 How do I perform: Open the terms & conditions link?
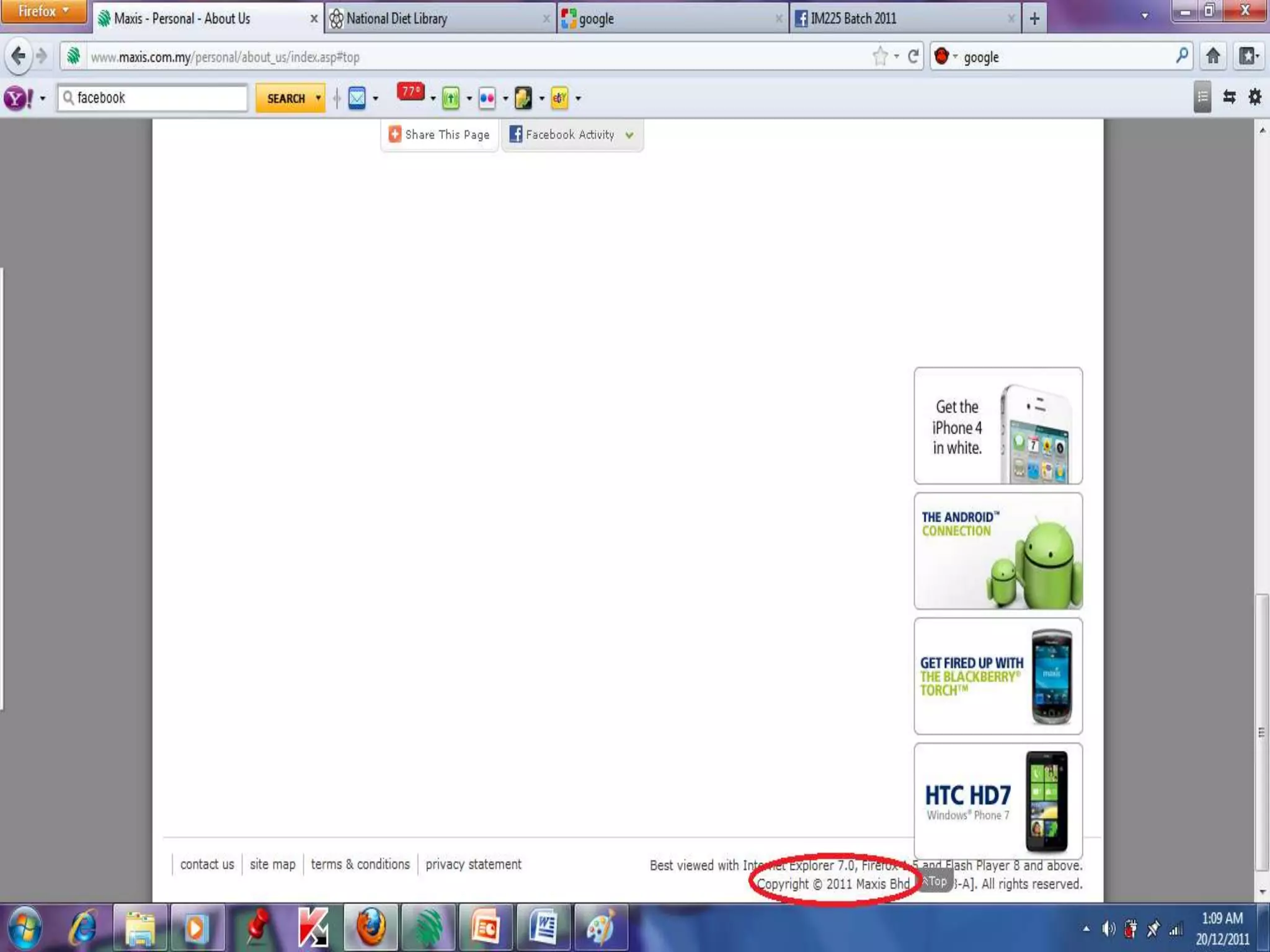point(360,864)
